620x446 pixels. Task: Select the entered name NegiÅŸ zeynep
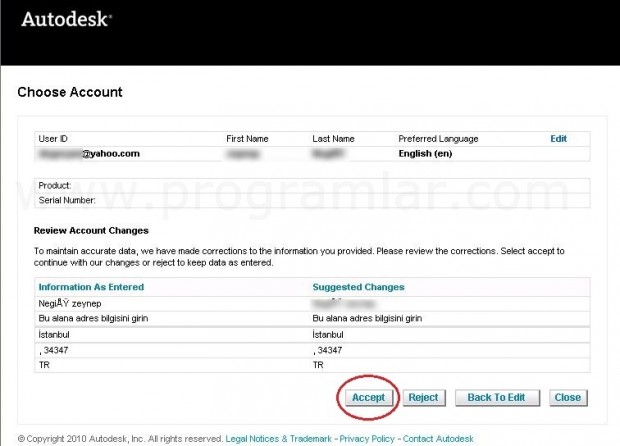[x=70, y=304]
